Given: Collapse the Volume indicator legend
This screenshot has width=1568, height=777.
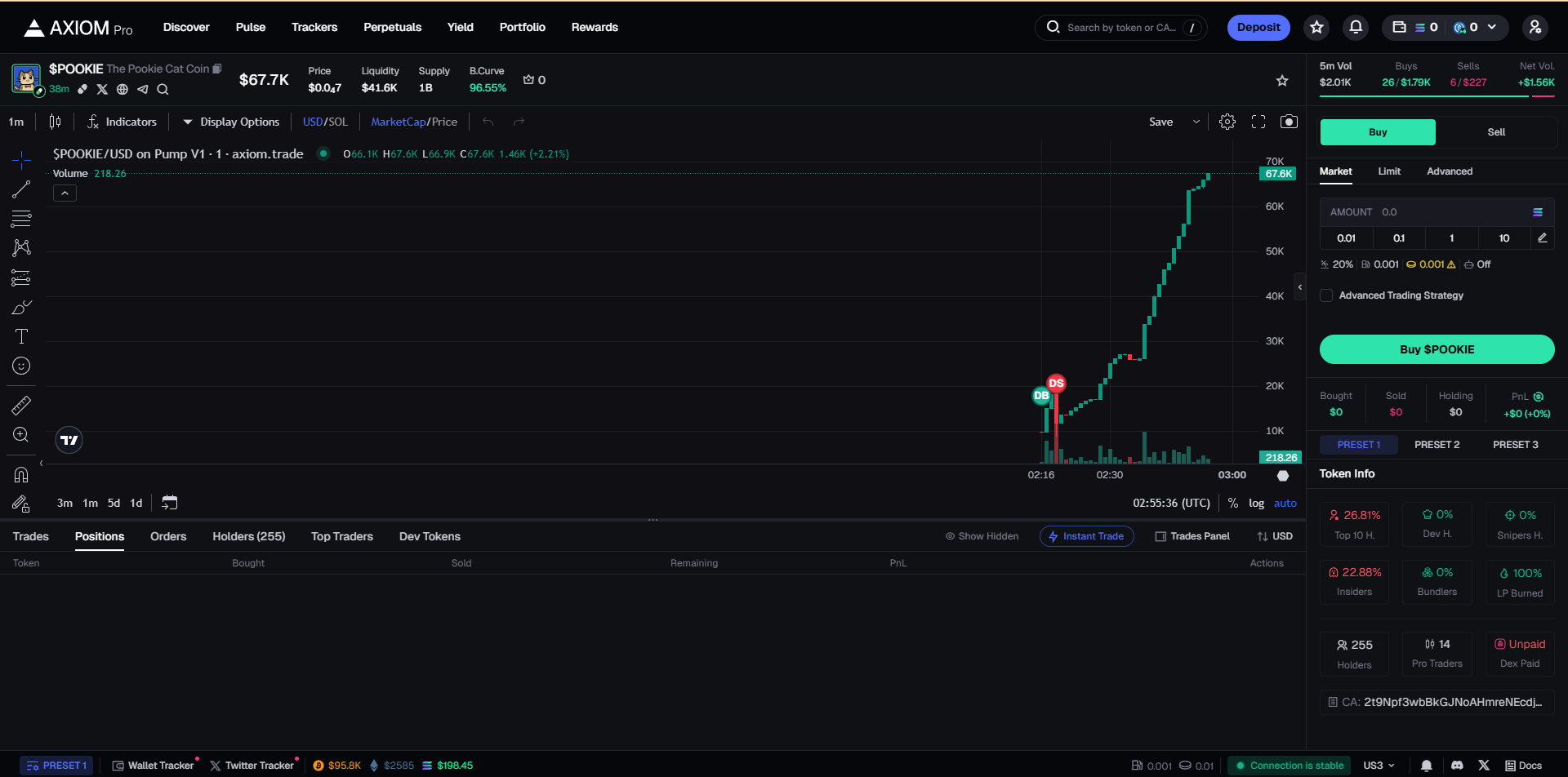Looking at the screenshot, I should (x=65, y=193).
